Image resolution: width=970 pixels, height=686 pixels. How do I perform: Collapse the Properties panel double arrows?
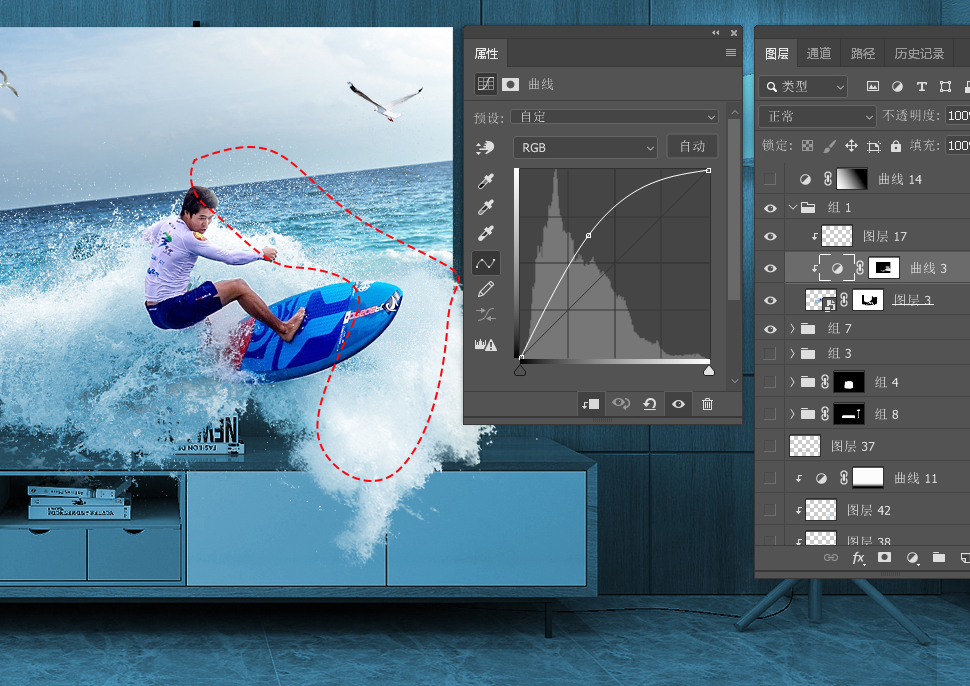tap(716, 33)
